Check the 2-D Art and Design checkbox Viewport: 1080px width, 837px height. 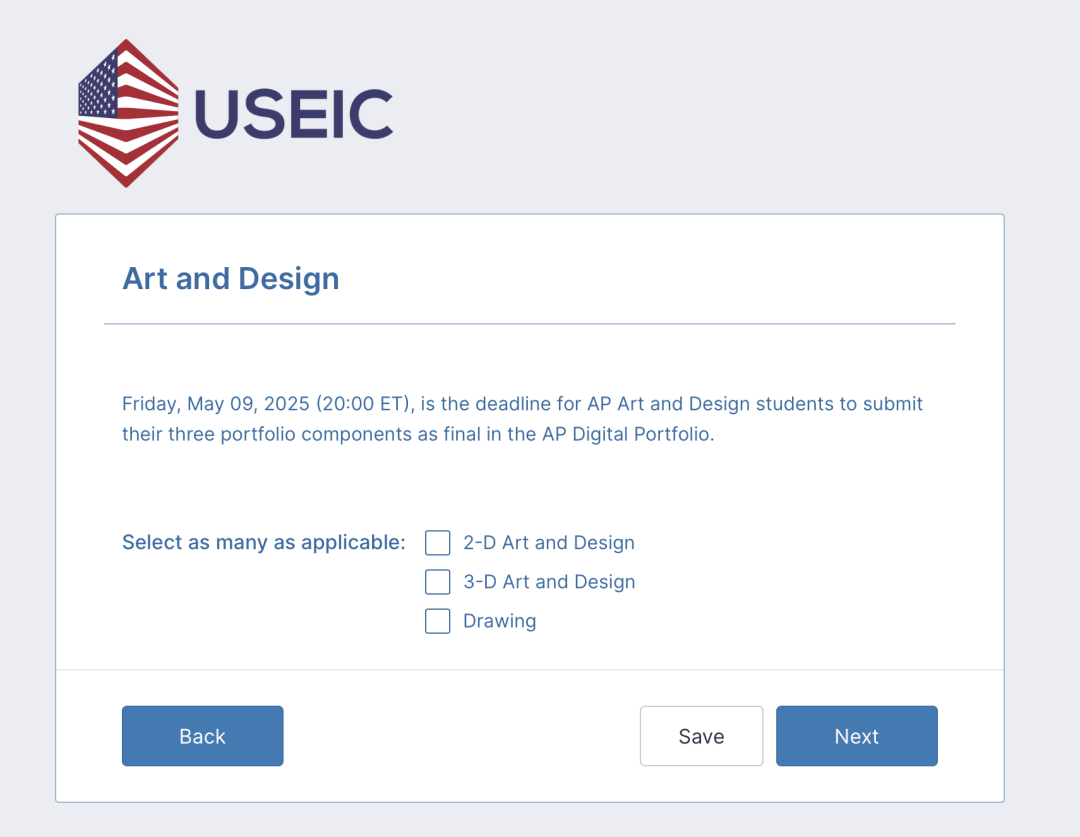[437, 543]
